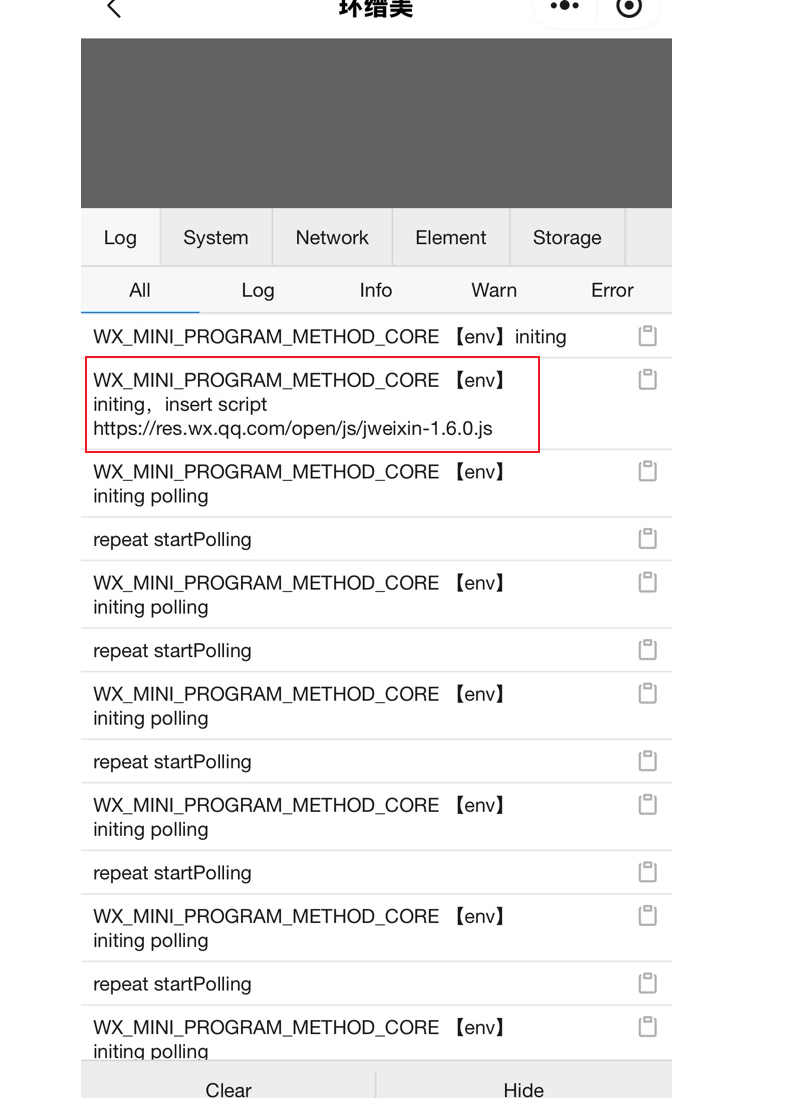Copy the second 'initing polling' log entry

coord(648,583)
